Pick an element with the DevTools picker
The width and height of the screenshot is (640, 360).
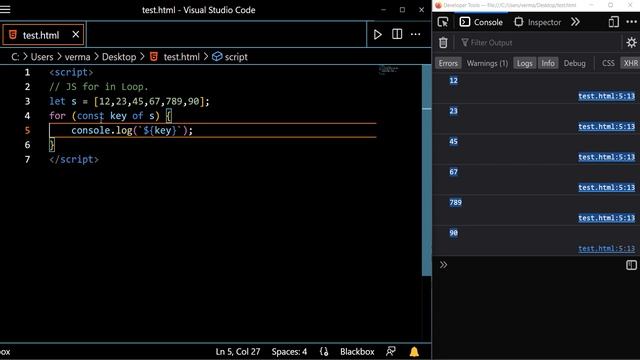tap(443, 22)
